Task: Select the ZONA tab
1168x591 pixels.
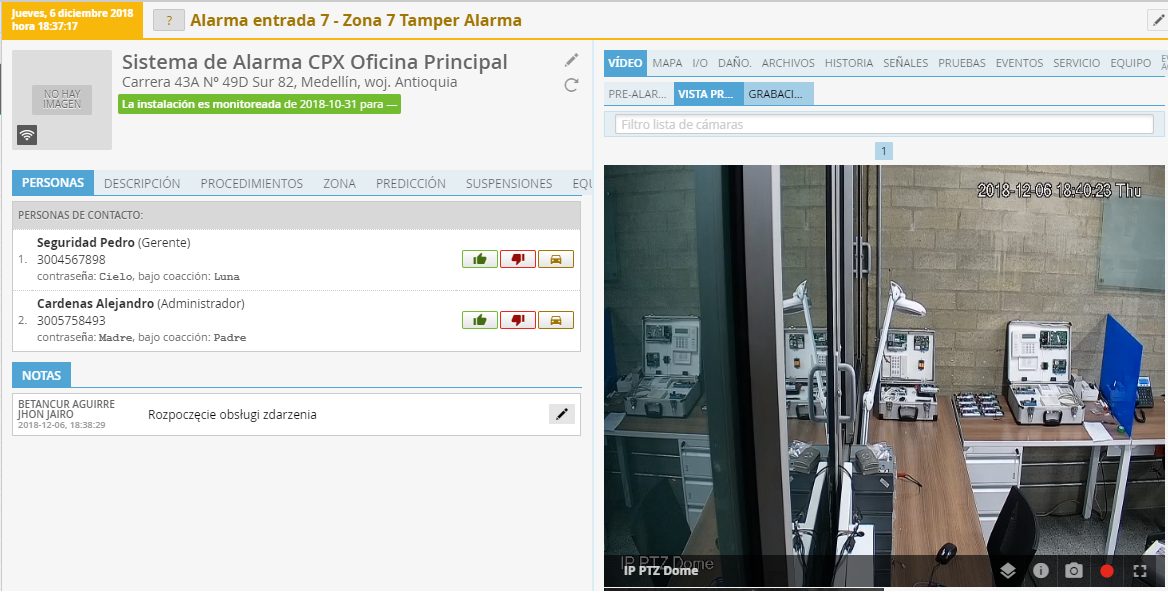Action: 340,183
